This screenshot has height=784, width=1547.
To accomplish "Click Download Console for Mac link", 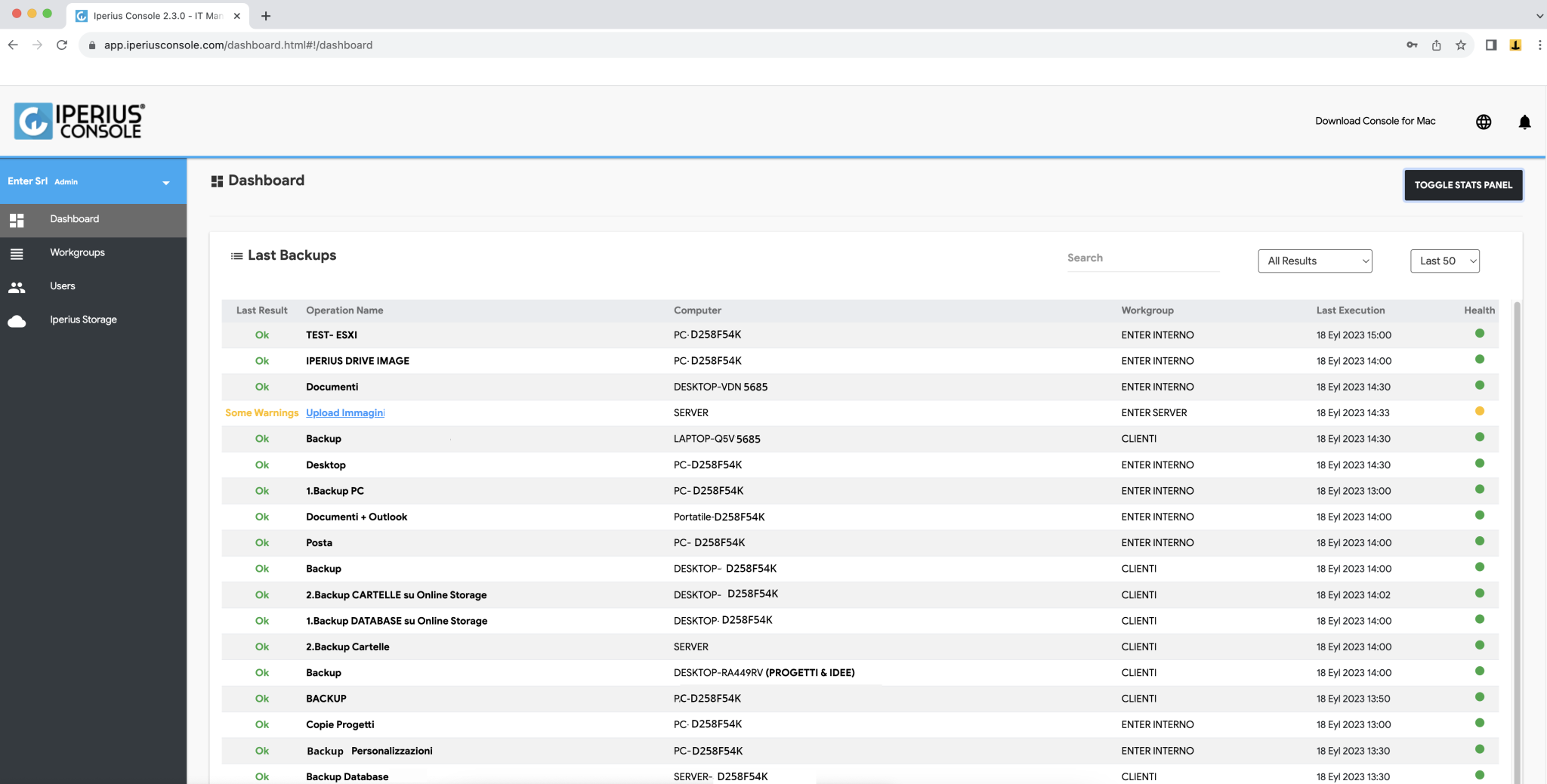I will 1375,121.
